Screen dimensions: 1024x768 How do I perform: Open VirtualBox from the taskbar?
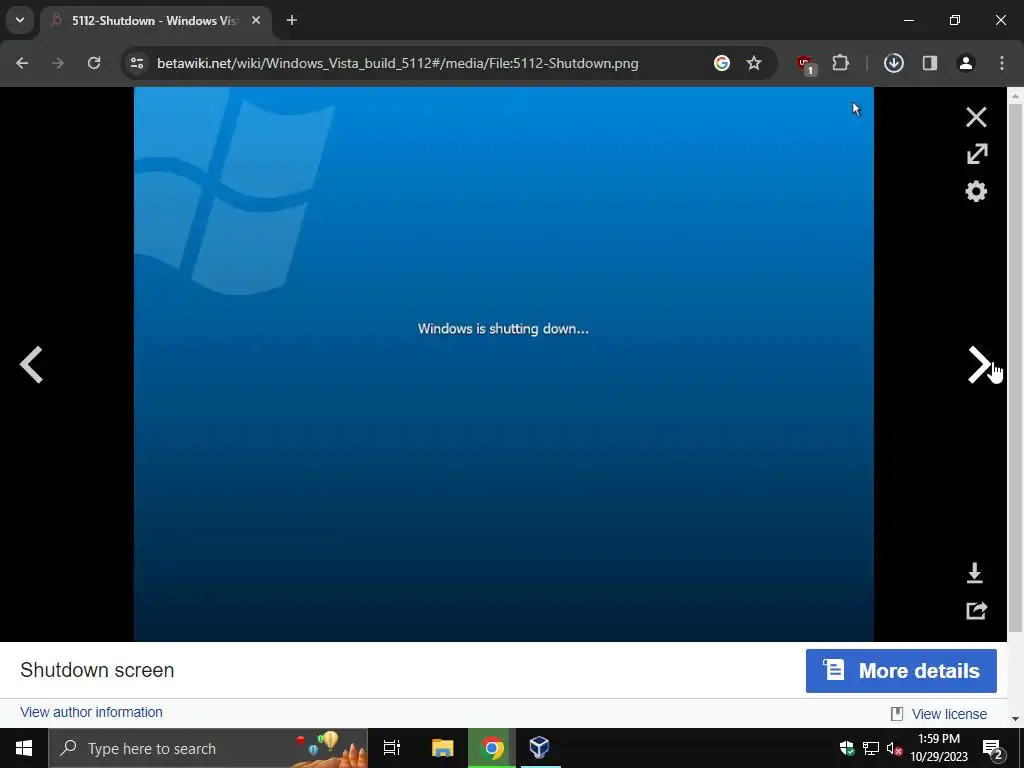(539, 748)
